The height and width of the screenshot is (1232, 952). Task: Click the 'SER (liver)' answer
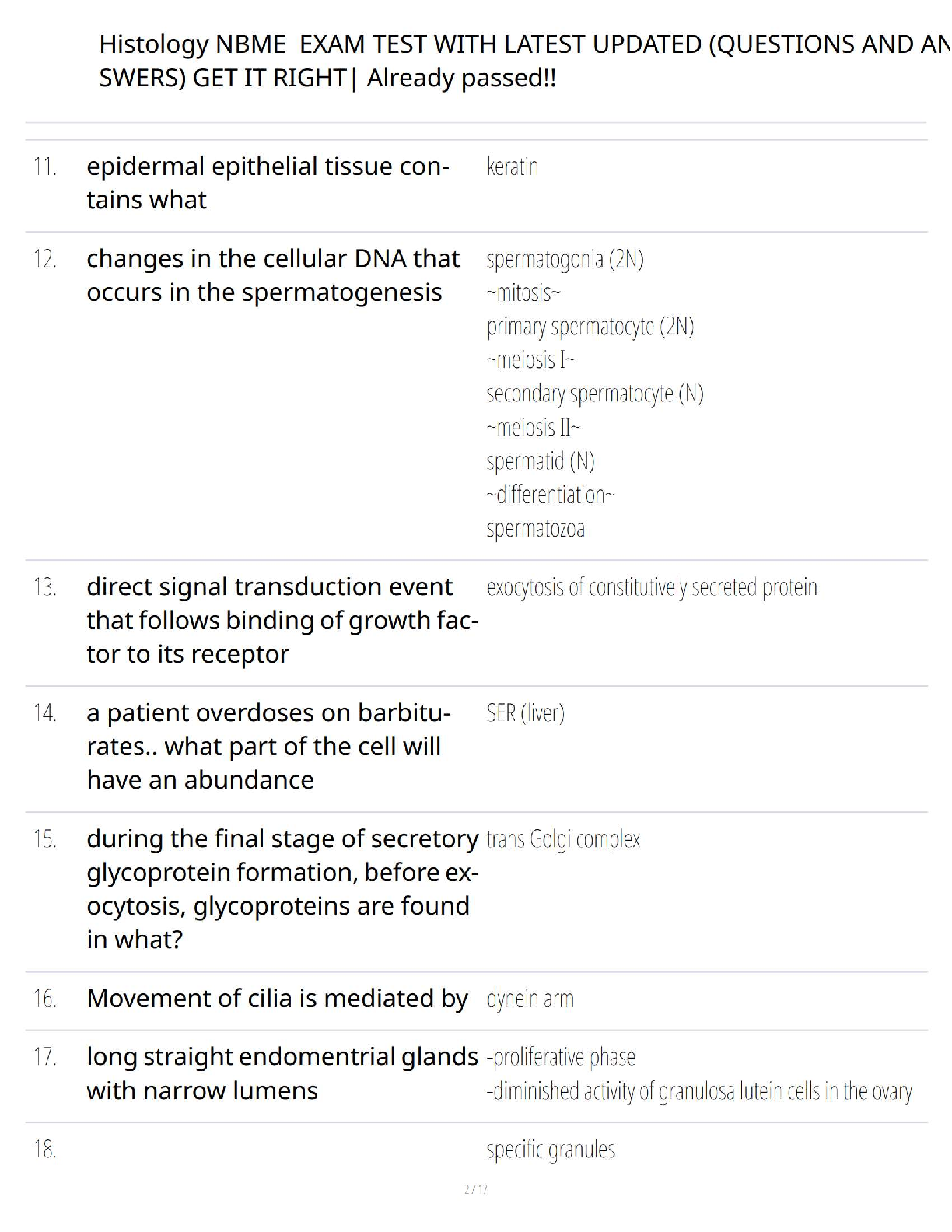pos(526,712)
